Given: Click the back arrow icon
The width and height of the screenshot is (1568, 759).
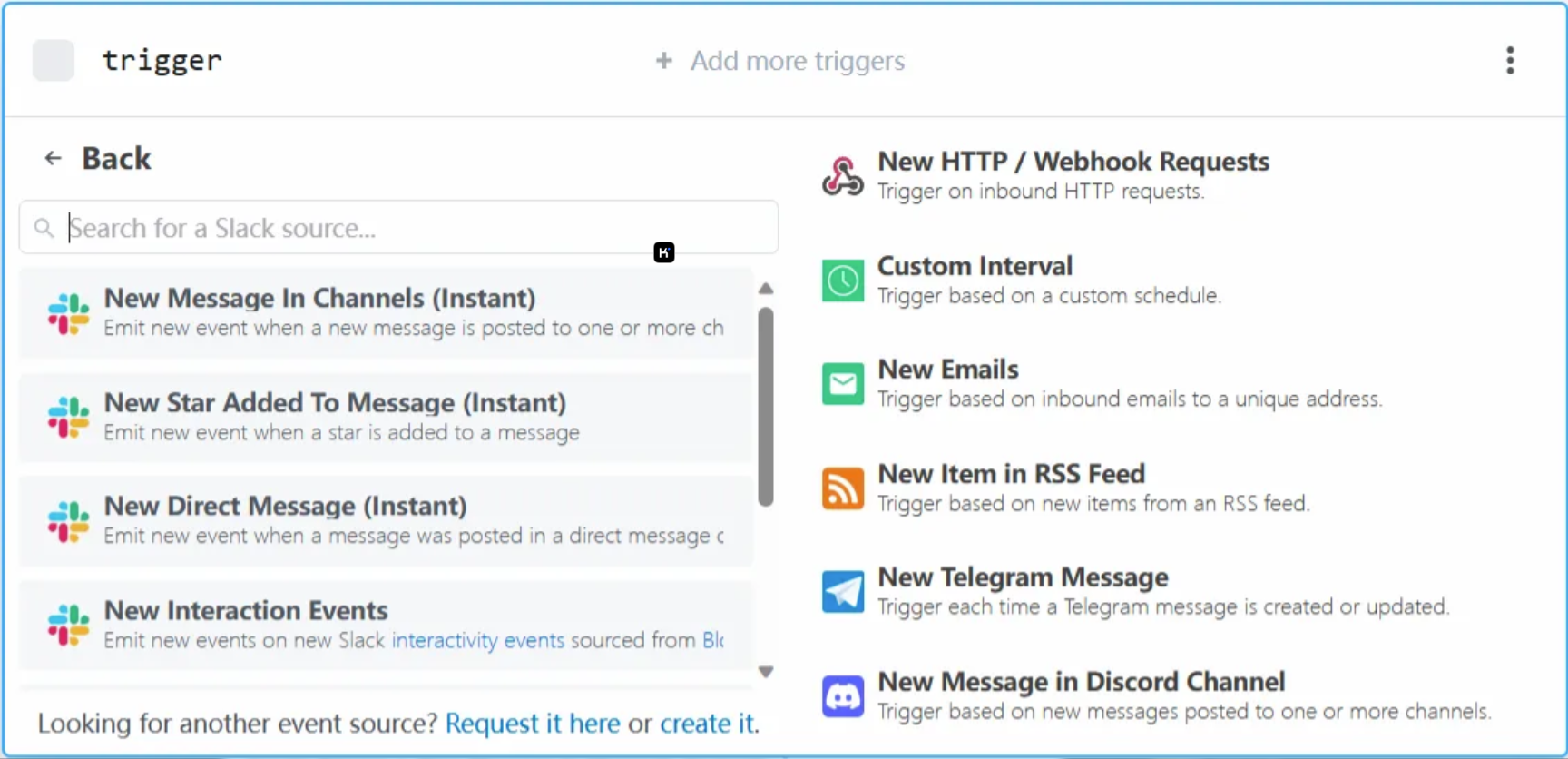Looking at the screenshot, I should (x=53, y=159).
